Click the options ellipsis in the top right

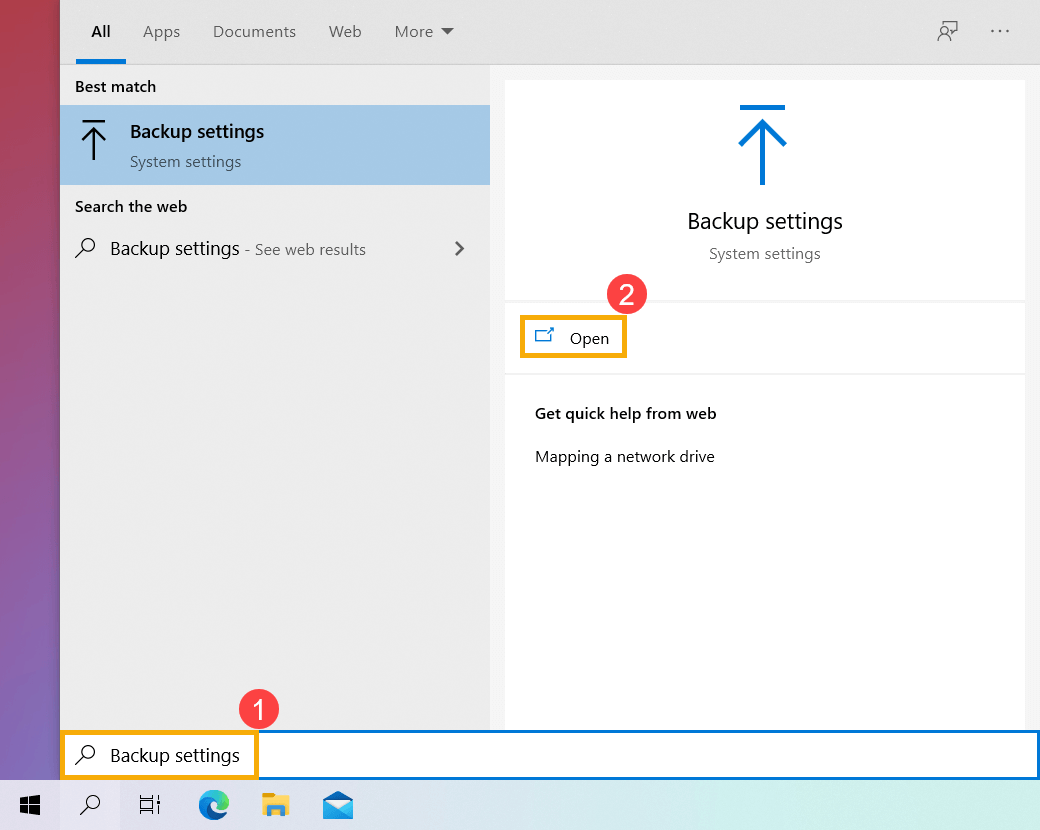click(x=1000, y=31)
